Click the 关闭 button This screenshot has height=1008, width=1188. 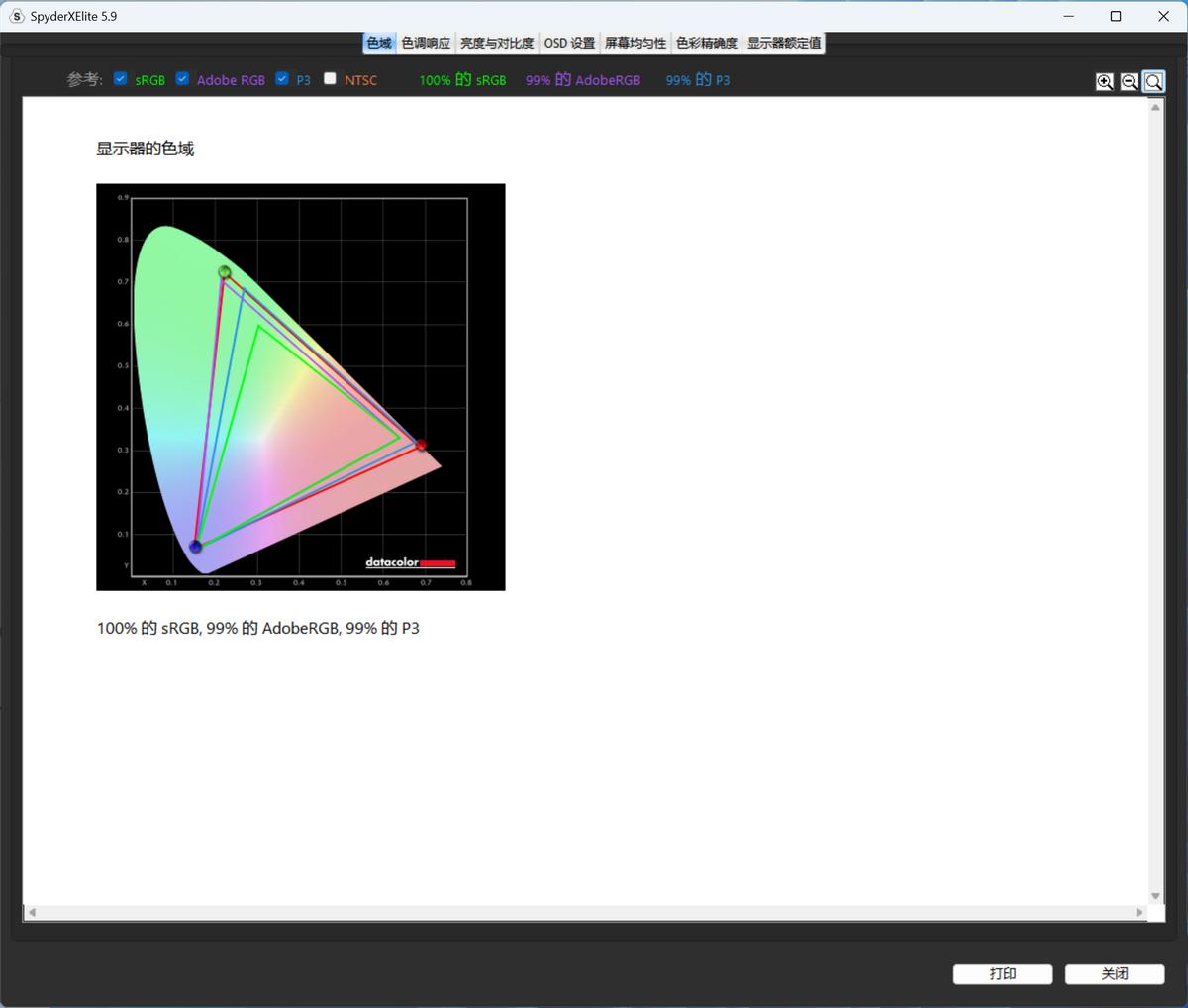pos(1115,974)
